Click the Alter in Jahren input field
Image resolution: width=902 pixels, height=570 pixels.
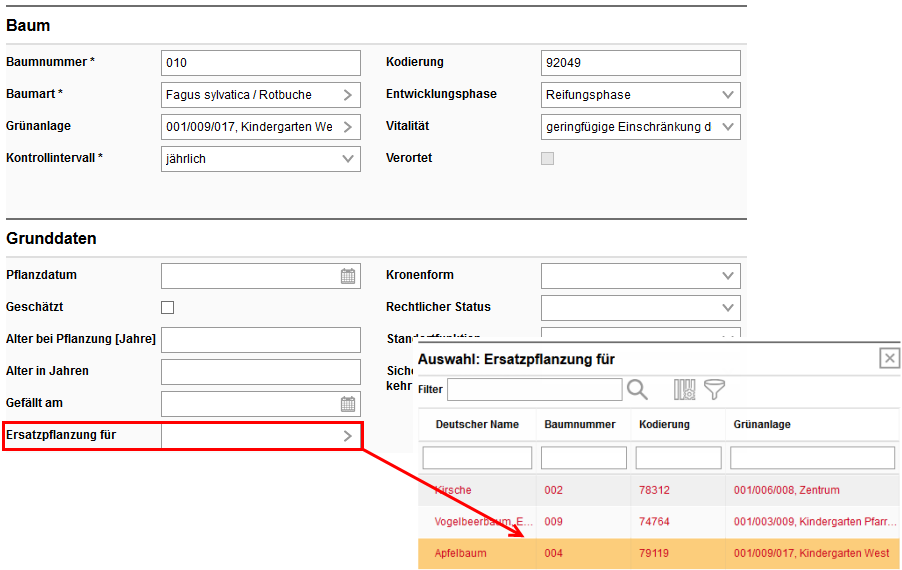[261, 372]
